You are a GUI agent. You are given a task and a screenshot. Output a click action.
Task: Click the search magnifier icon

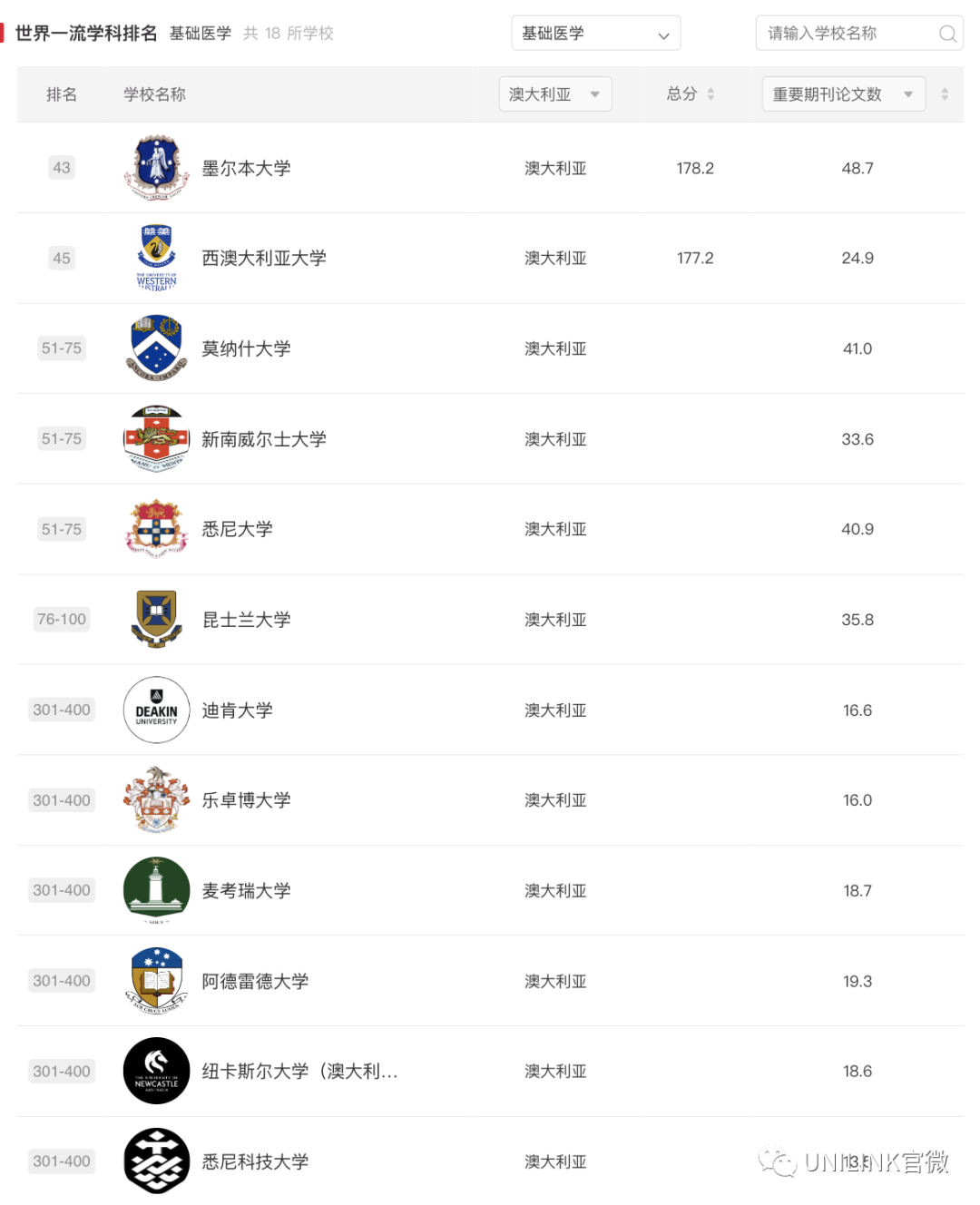tap(947, 34)
